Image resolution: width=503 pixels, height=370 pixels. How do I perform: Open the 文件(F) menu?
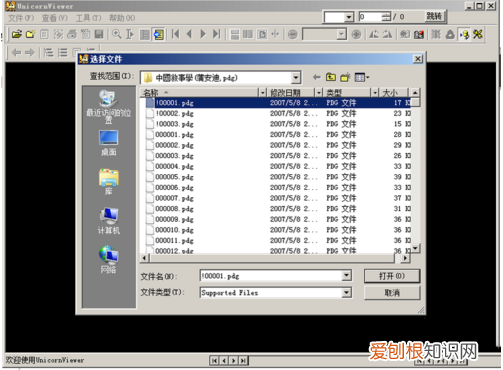point(21,18)
